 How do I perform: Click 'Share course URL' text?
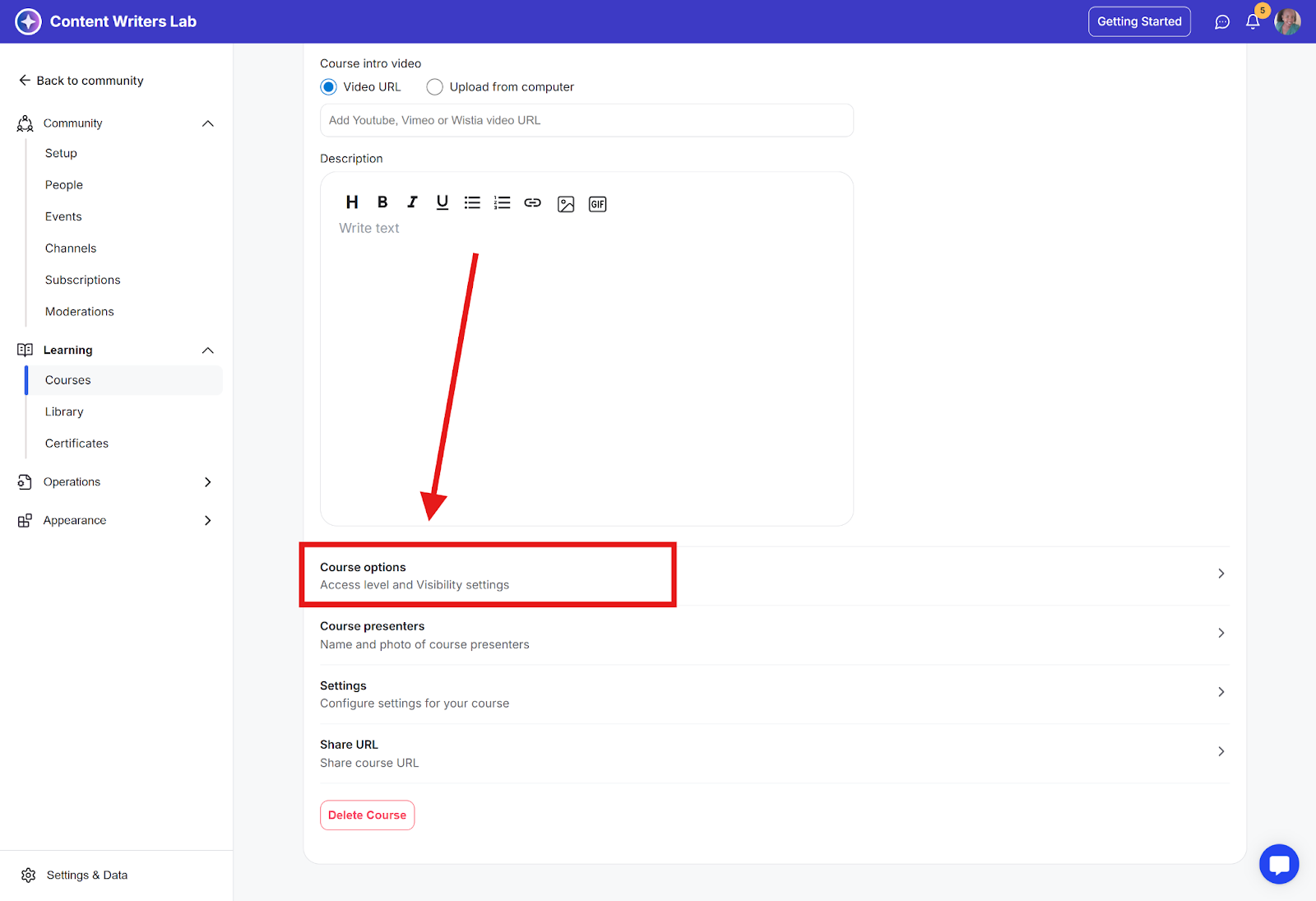369,763
